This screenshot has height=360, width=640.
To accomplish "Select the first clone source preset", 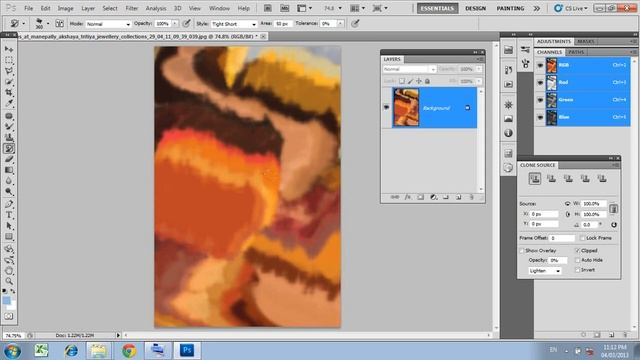I will [535, 178].
